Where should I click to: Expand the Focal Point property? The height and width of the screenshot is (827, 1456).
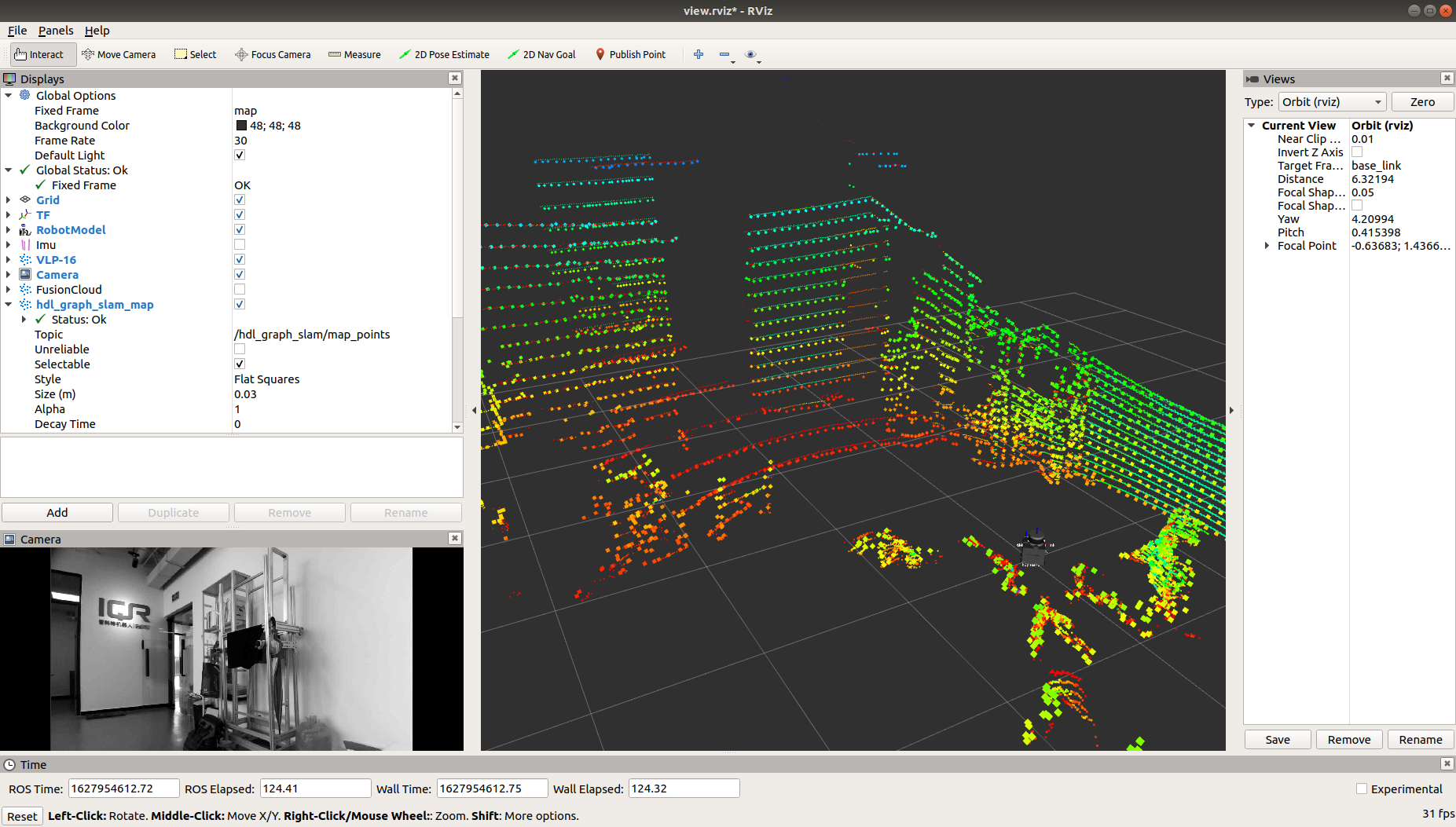pyautogui.click(x=1267, y=246)
